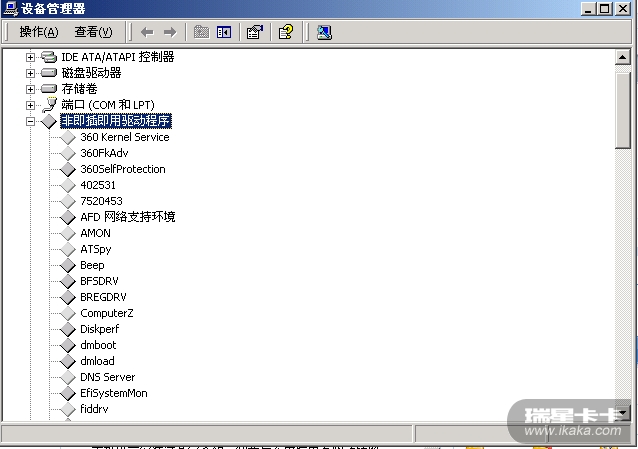Viewport: 638px width, 449px height.
Task: Select the AFD 网络支持环境 entry
Action: [x=127, y=217]
